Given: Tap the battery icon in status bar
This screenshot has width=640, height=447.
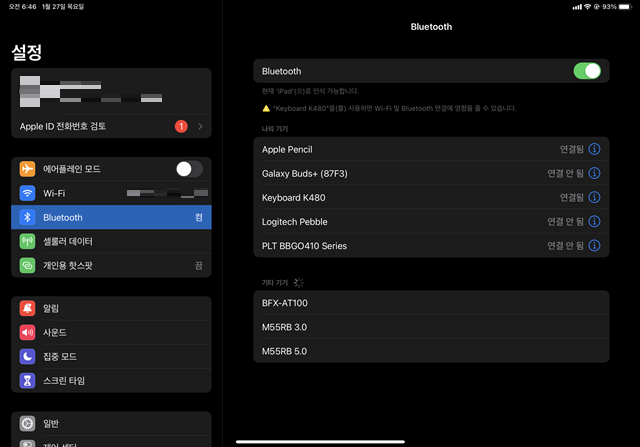Looking at the screenshot, I should click(625, 7).
